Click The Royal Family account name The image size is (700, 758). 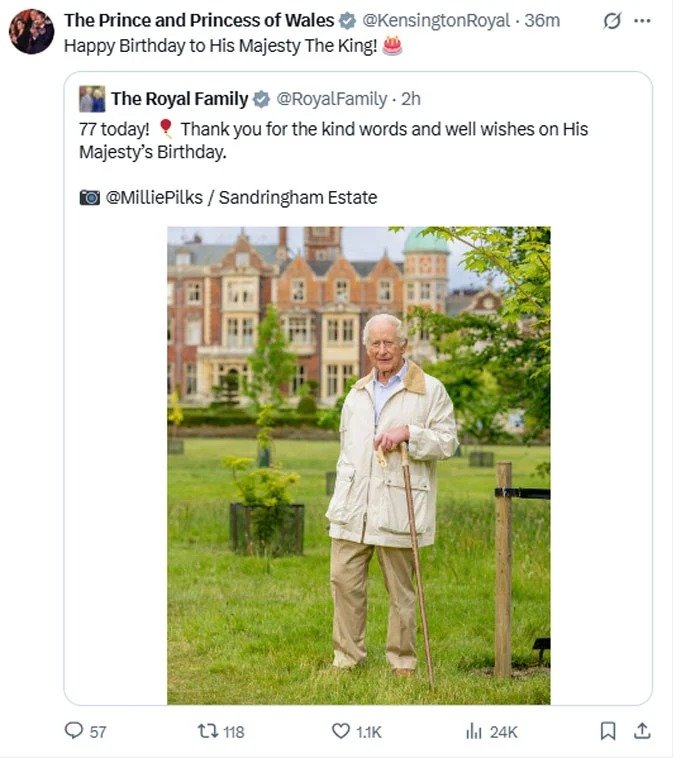(x=179, y=98)
